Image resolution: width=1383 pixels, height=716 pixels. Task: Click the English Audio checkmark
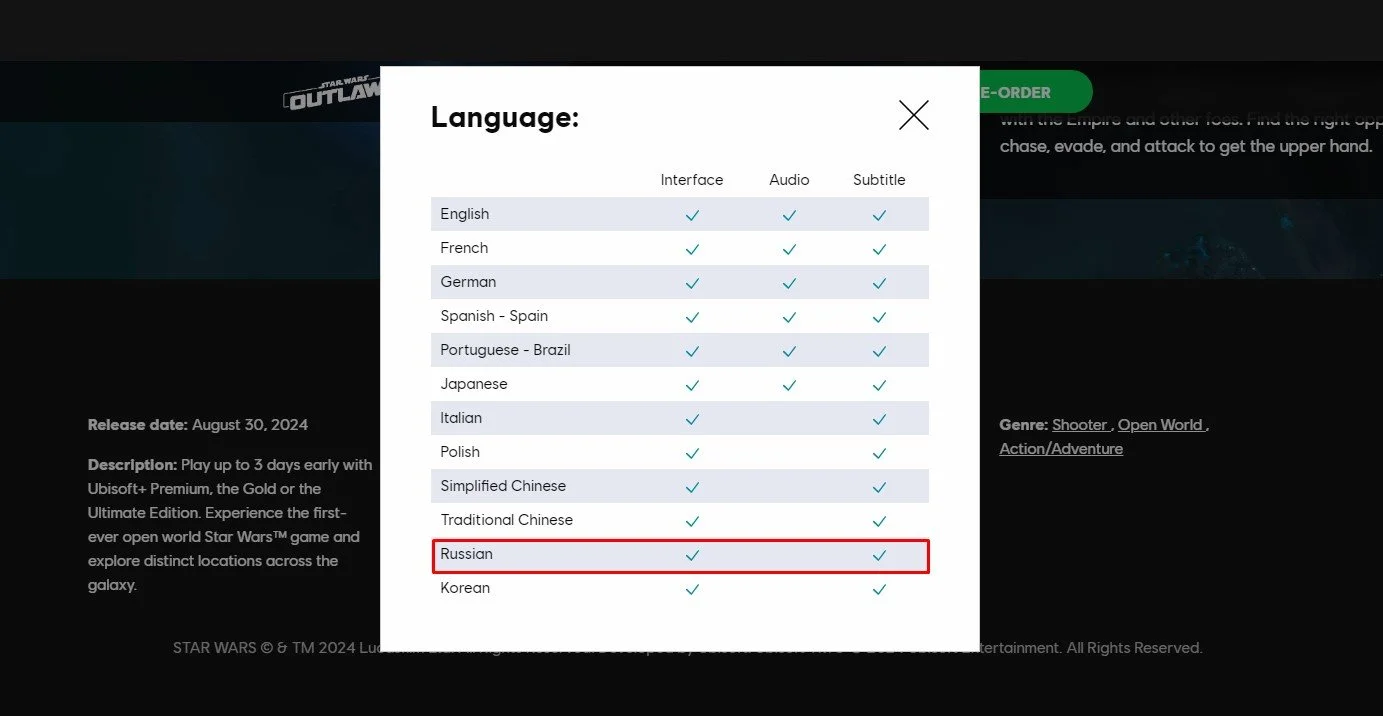pos(789,215)
